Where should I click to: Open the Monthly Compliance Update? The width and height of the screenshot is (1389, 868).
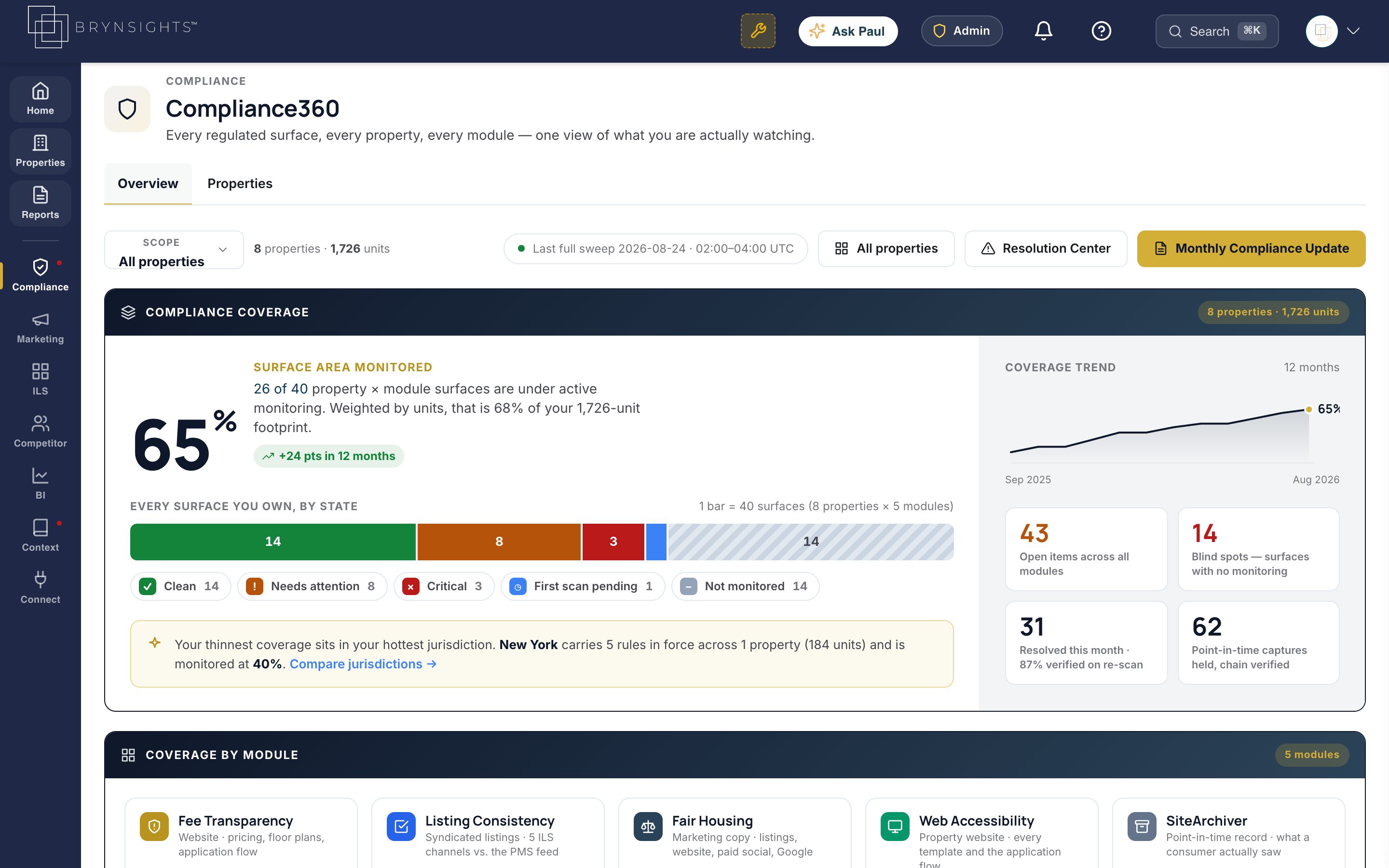[1251, 248]
